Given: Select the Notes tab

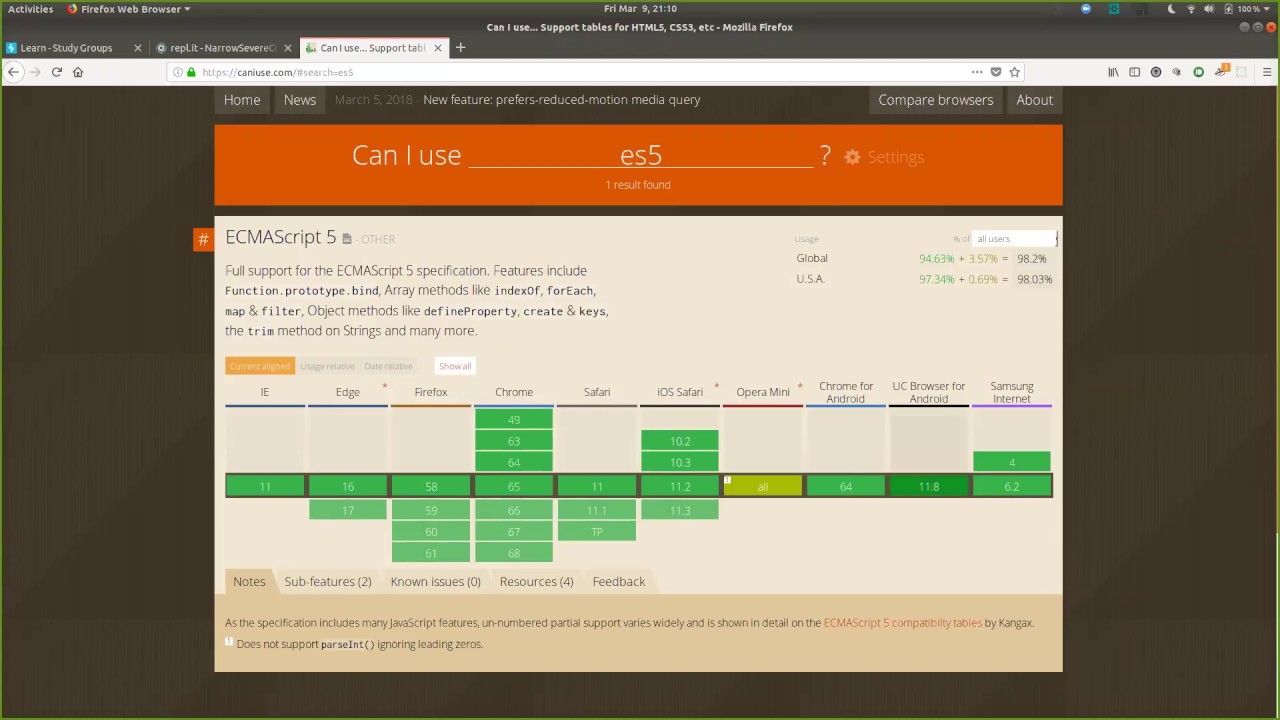Looking at the screenshot, I should pyautogui.click(x=249, y=581).
